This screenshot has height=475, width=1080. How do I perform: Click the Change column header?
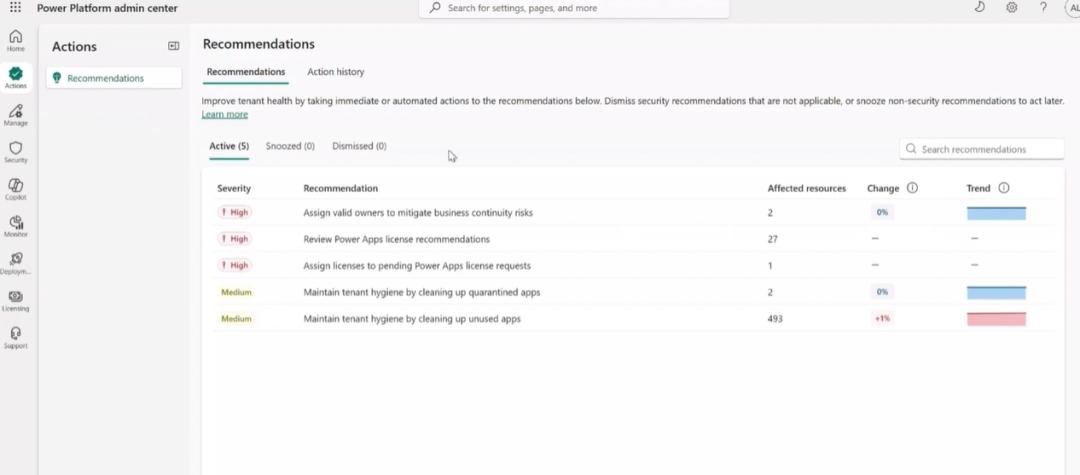pos(883,188)
